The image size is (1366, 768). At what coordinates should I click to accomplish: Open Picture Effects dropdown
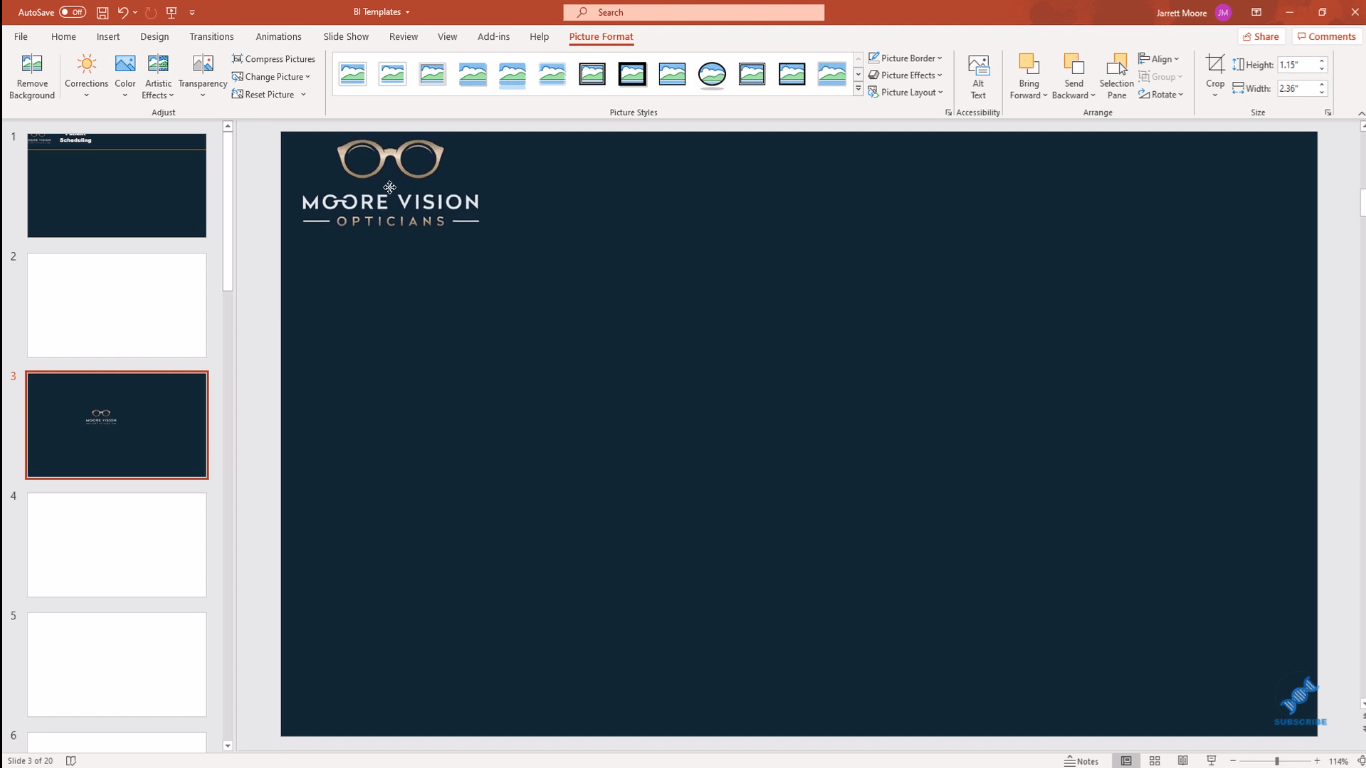point(905,75)
